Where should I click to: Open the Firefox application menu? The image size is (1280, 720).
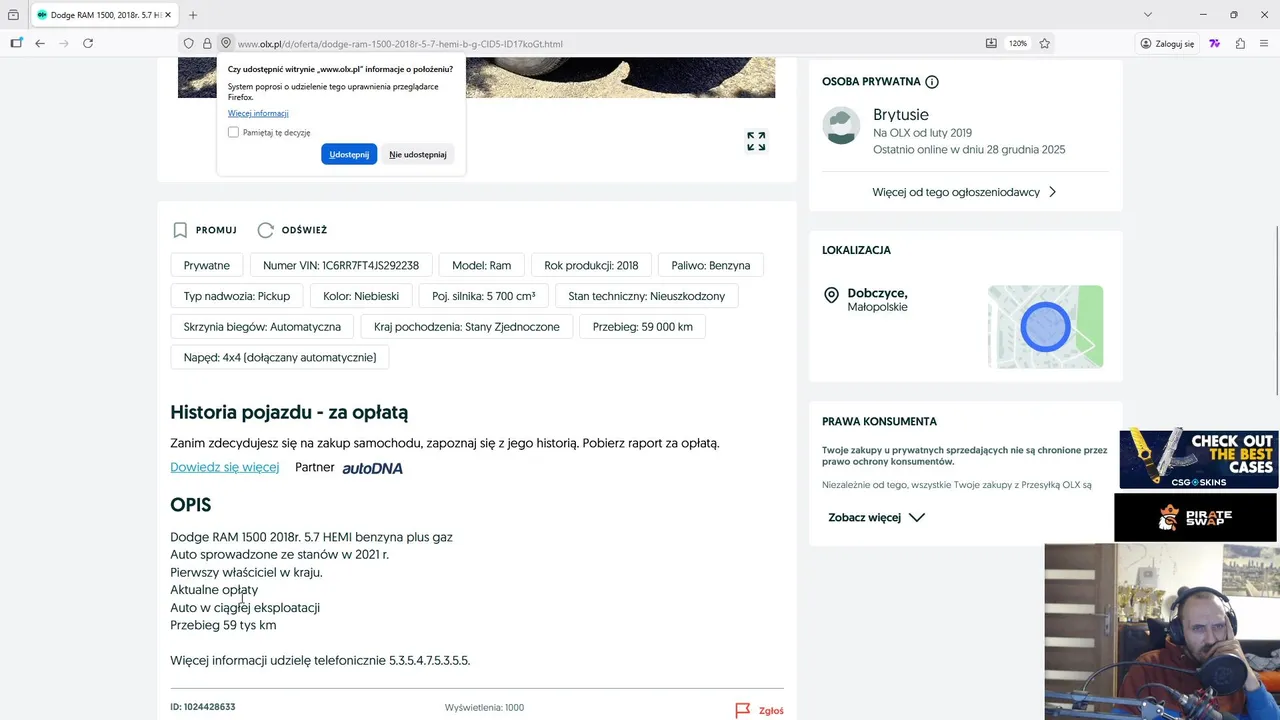[1265, 43]
